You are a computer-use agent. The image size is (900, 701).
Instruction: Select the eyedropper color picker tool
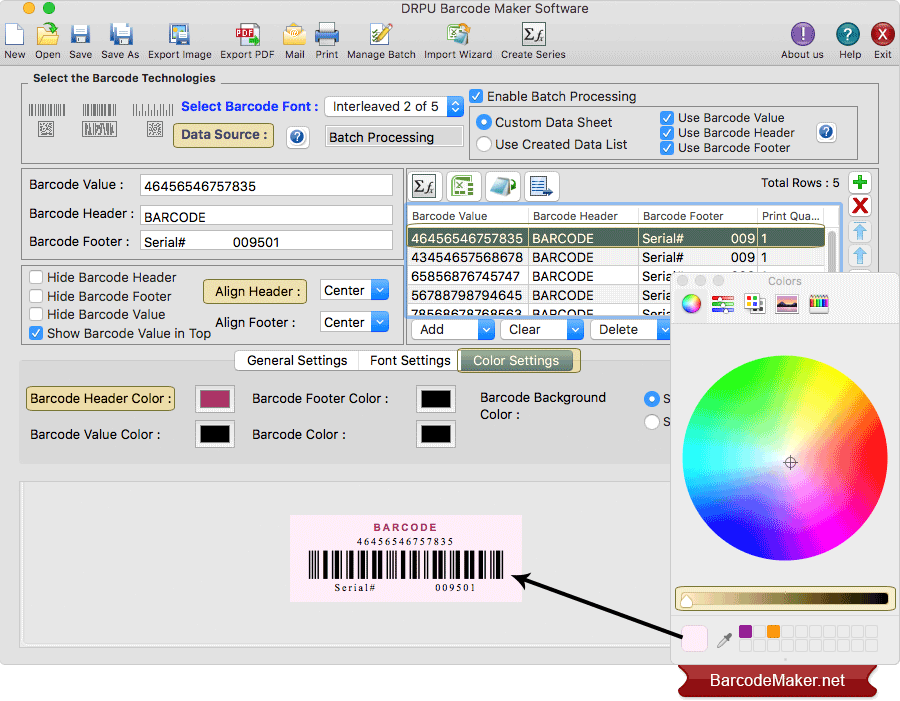tap(724, 640)
